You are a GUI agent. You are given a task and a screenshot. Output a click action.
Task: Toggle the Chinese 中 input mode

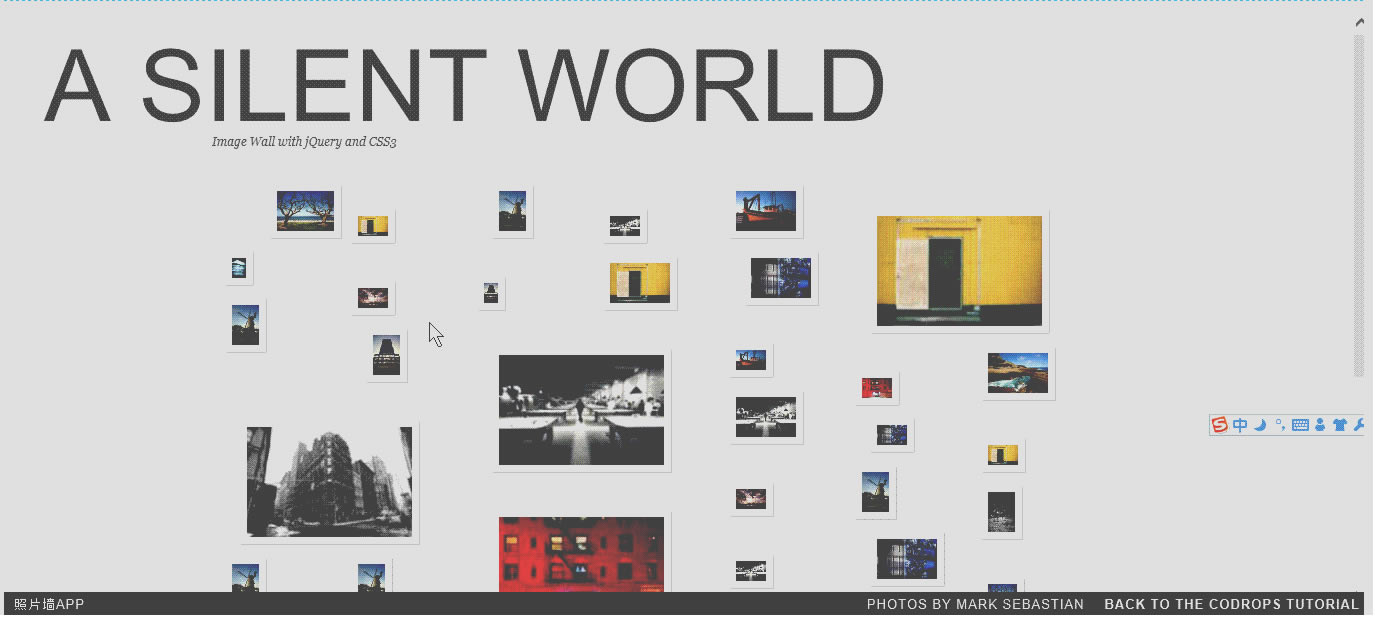1240,425
